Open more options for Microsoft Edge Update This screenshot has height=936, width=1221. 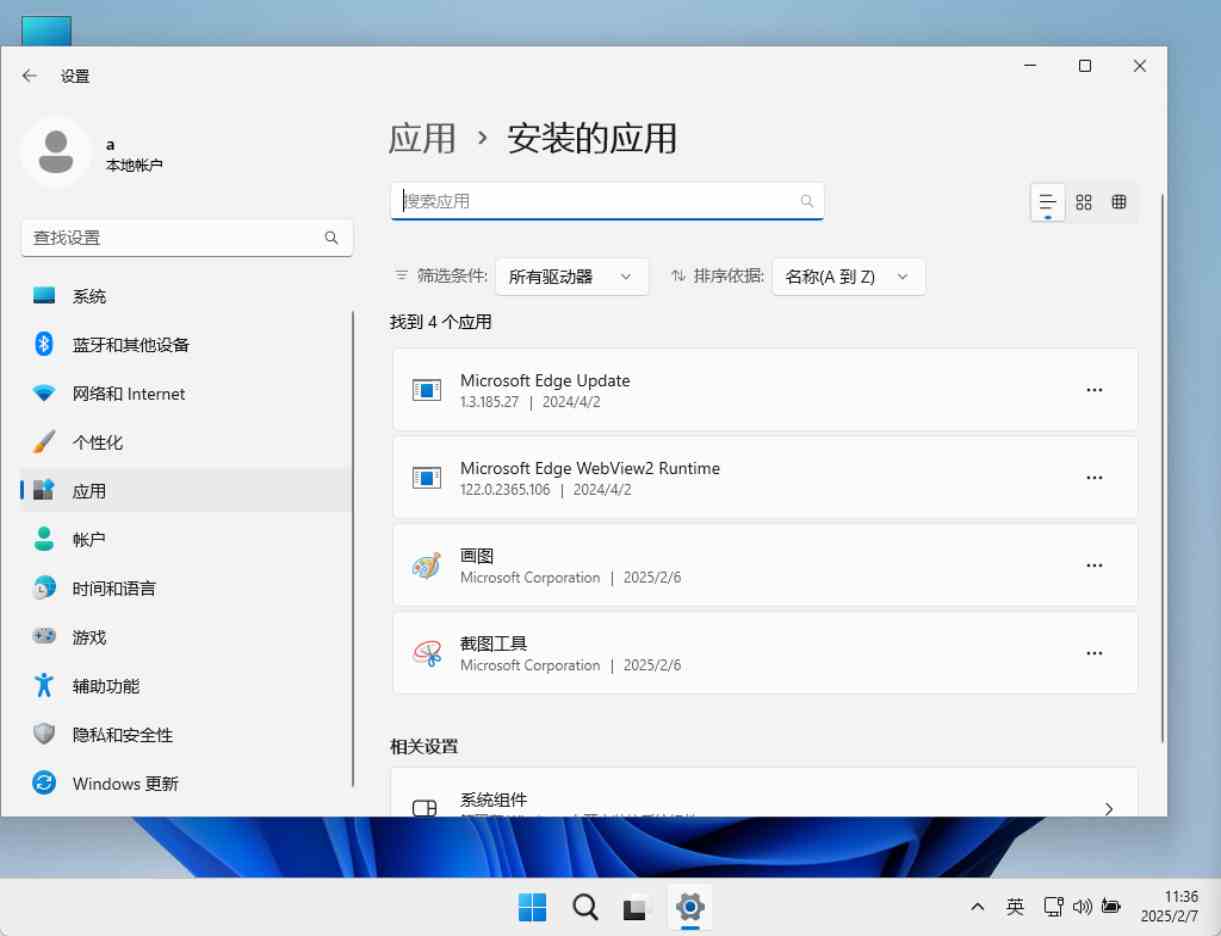(1094, 390)
